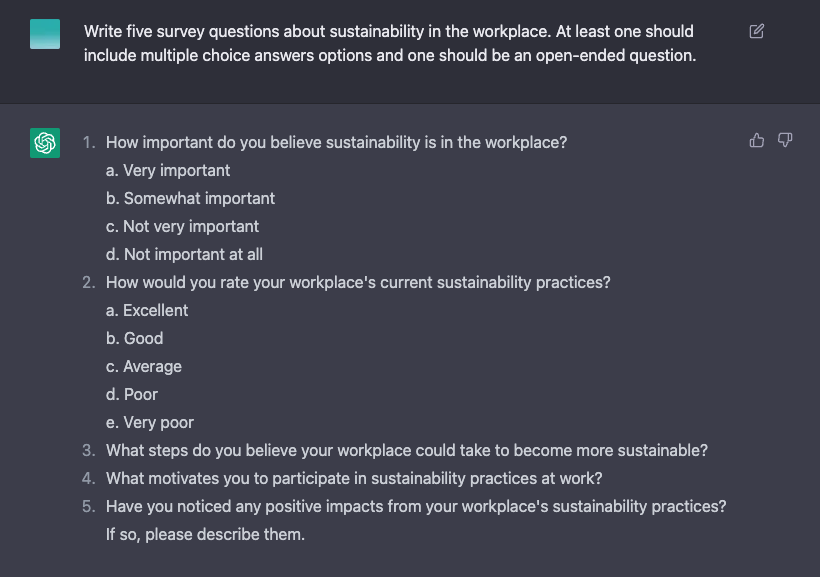Click the 'b. Somewhat important' option
The height and width of the screenshot is (577, 820).
click(190, 198)
